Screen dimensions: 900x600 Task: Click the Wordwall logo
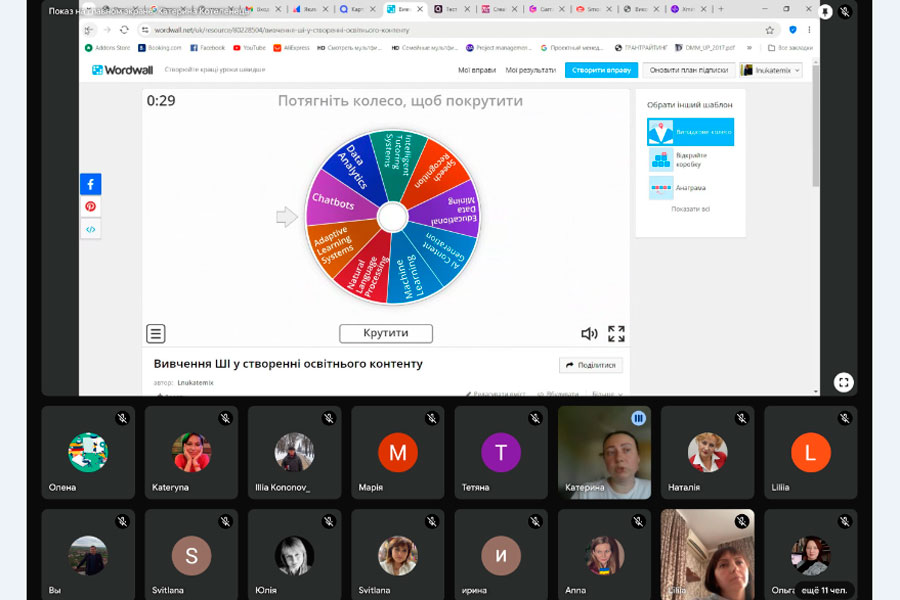tap(122, 70)
